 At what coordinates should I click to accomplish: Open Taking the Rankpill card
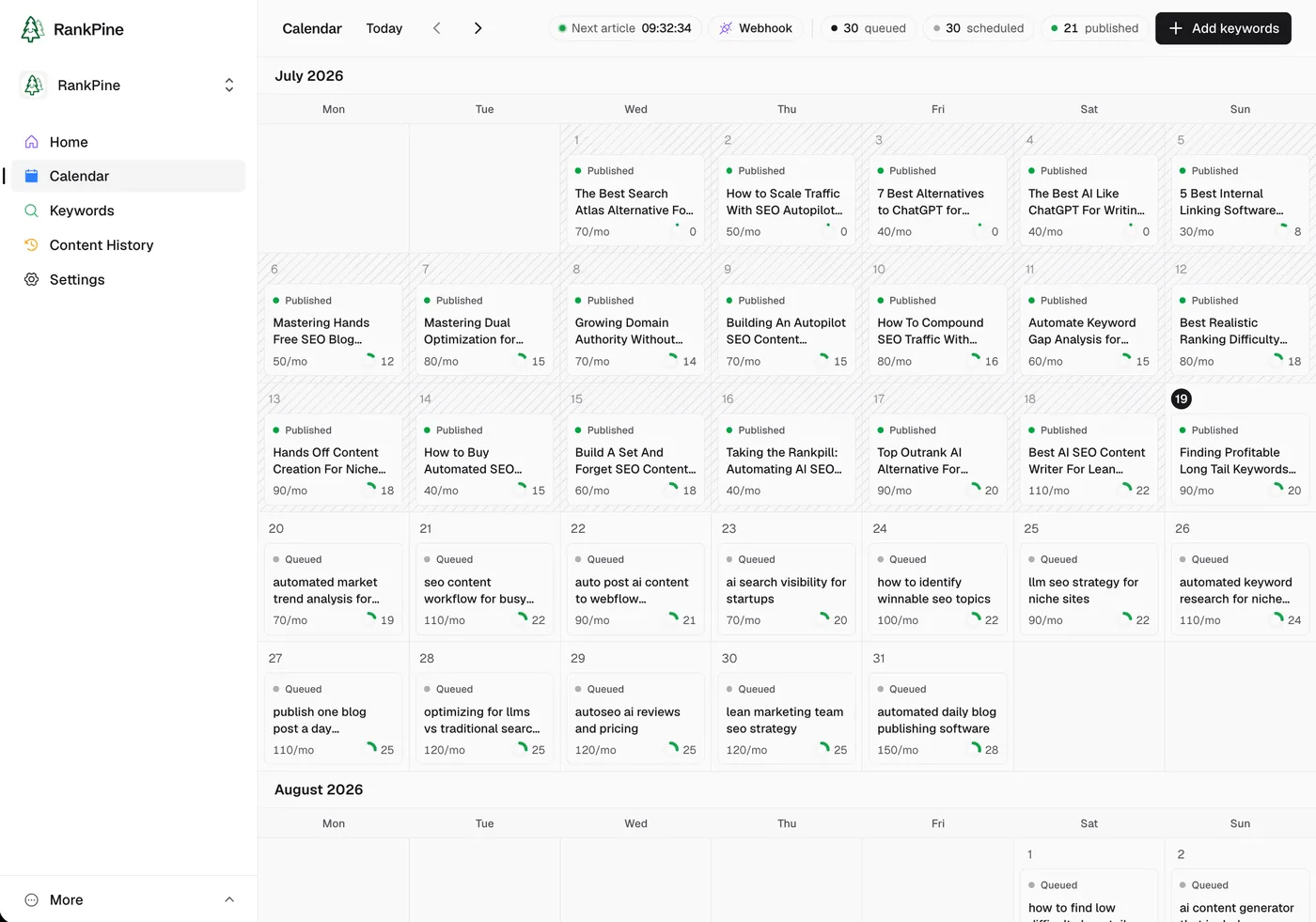pos(787,461)
